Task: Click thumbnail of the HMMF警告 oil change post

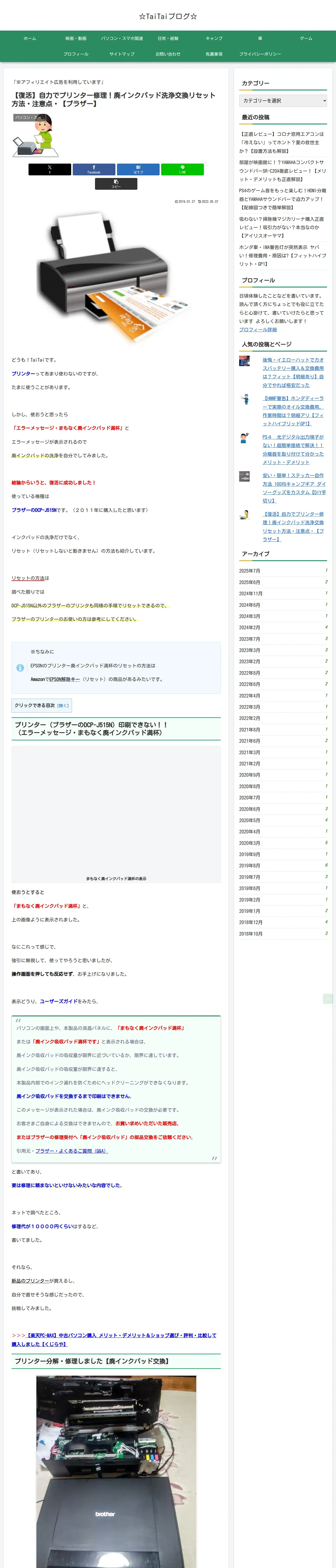Action: (244, 399)
